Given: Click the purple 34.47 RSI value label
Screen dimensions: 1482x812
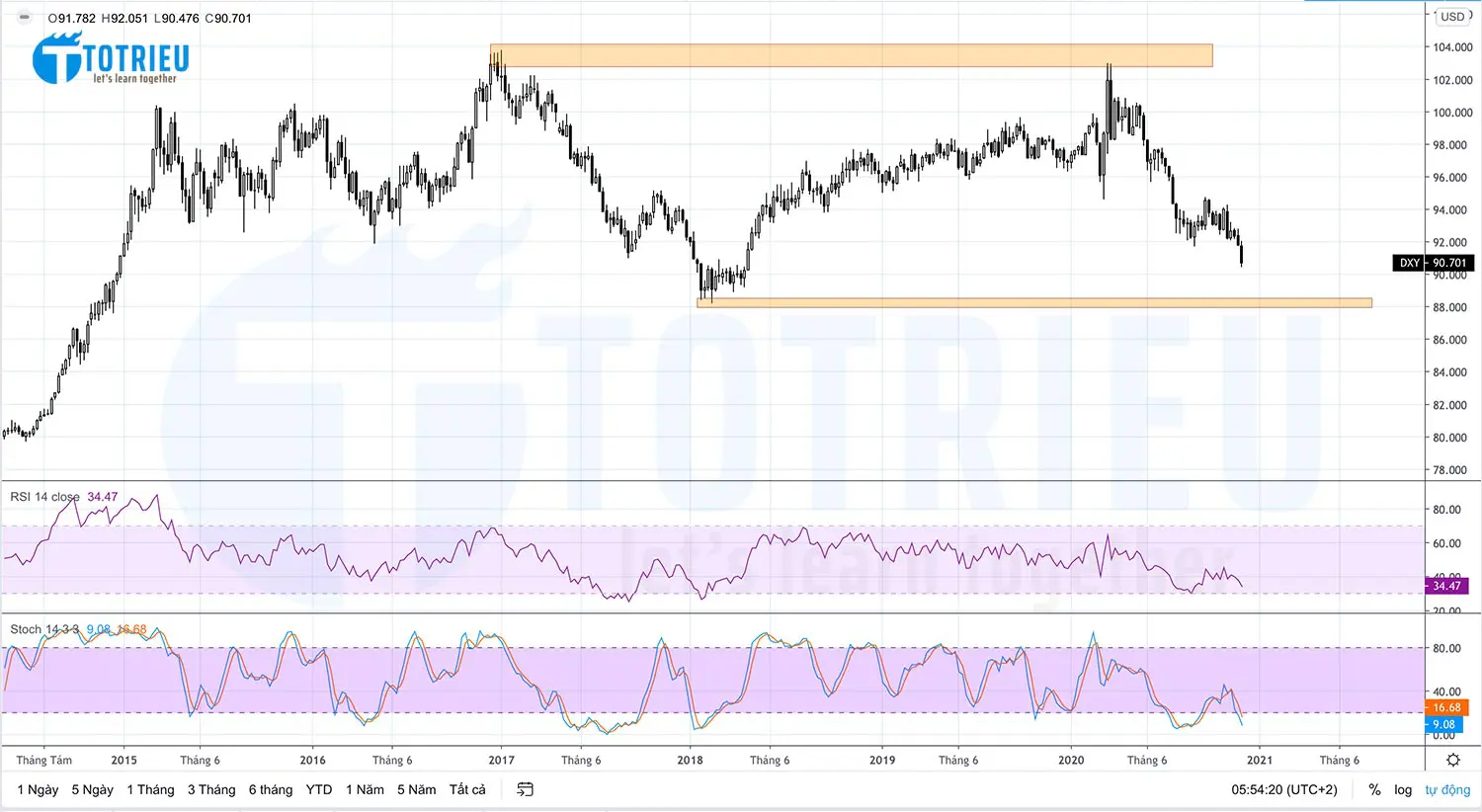Looking at the screenshot, I should [1445, 586].
